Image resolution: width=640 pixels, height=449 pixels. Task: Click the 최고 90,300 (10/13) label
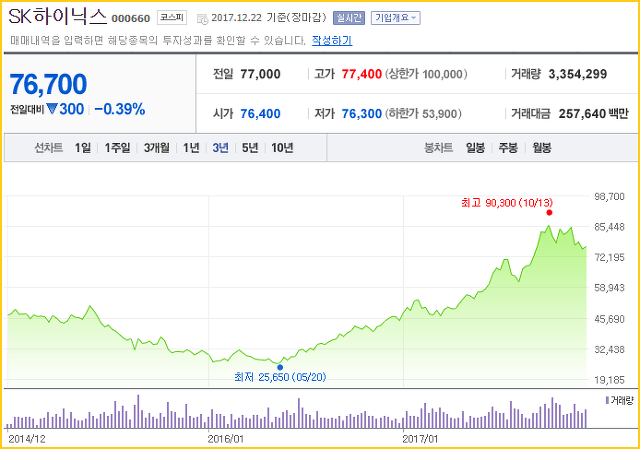pyautogui.click(x=507, y=202)
